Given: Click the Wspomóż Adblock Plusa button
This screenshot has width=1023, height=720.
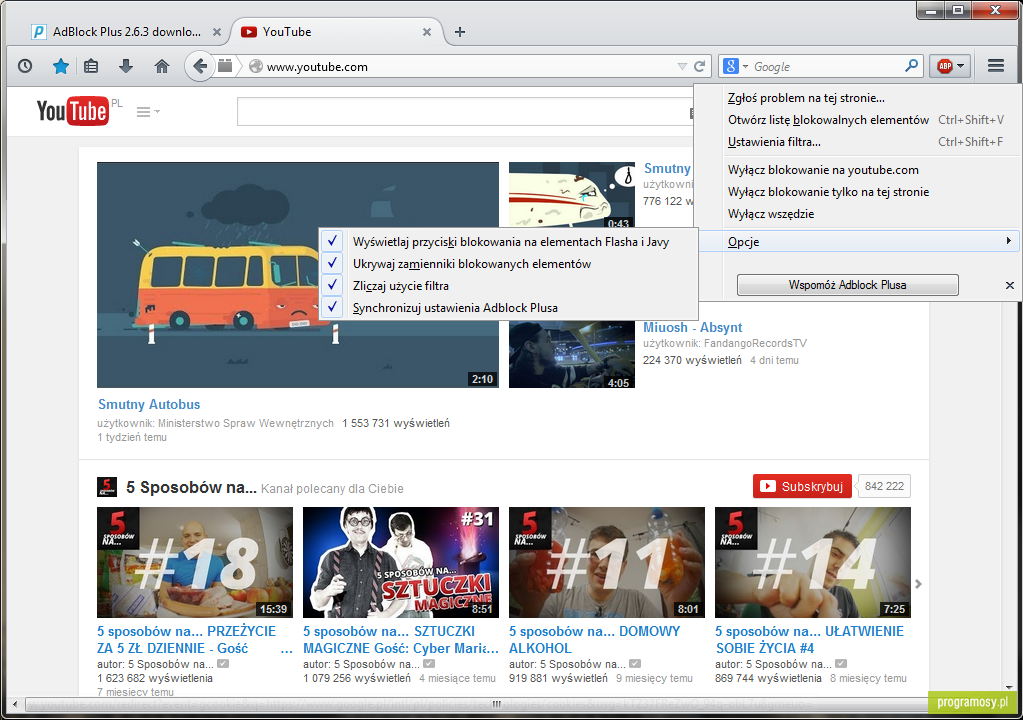Looking at the screenshot, I should [x=847, y=285].
